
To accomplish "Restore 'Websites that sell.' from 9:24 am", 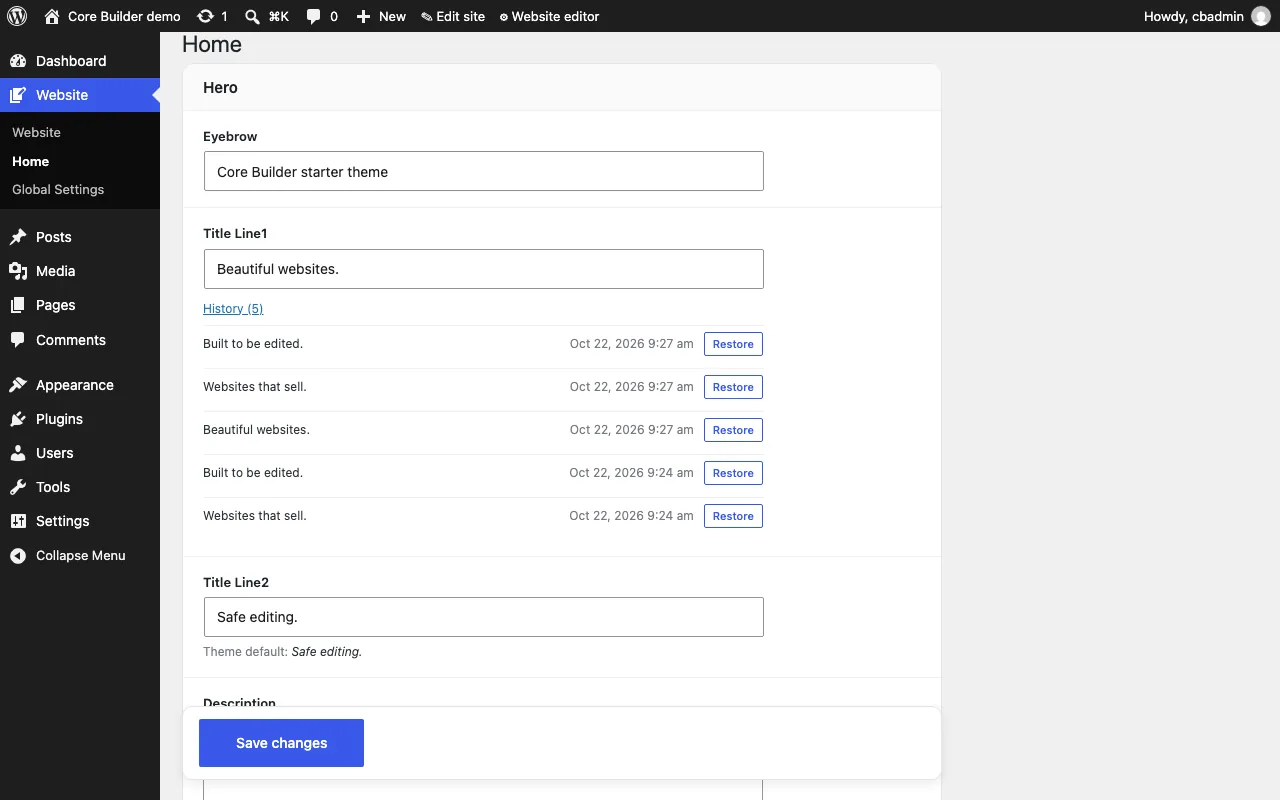I will [733, 516].
